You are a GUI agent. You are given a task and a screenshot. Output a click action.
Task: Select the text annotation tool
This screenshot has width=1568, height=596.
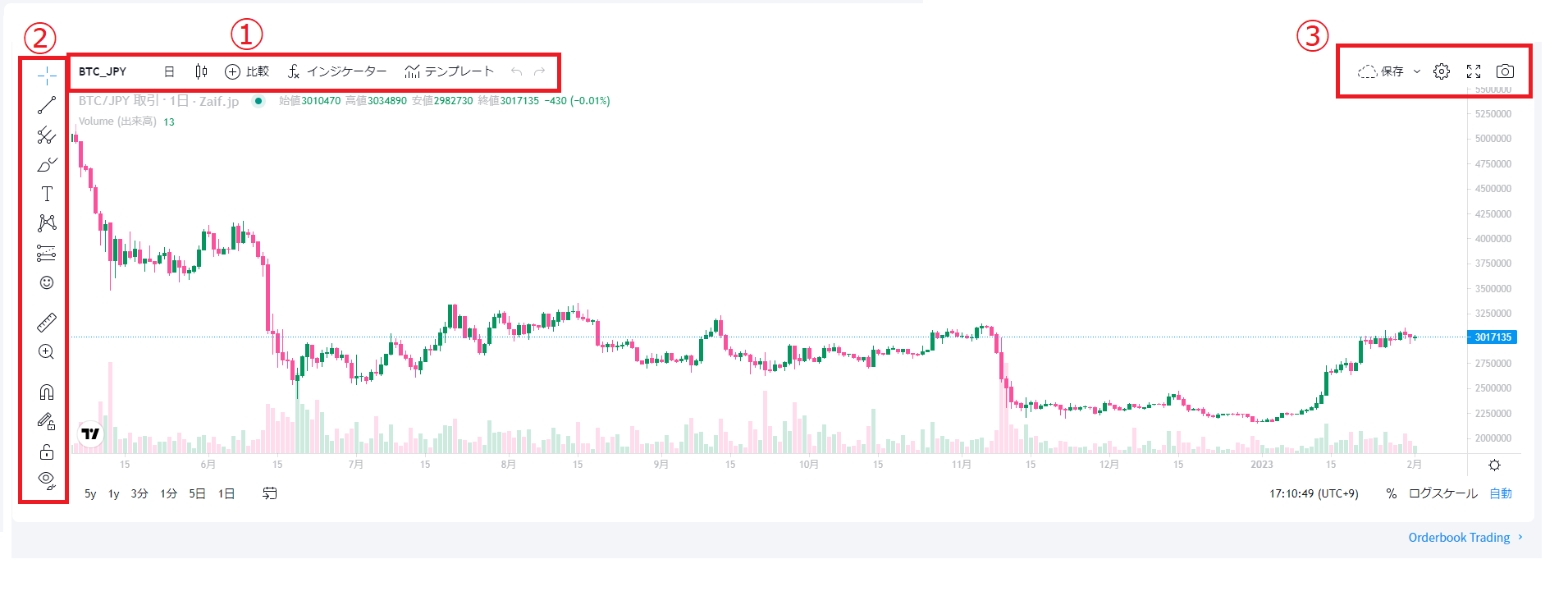(47, 194)
